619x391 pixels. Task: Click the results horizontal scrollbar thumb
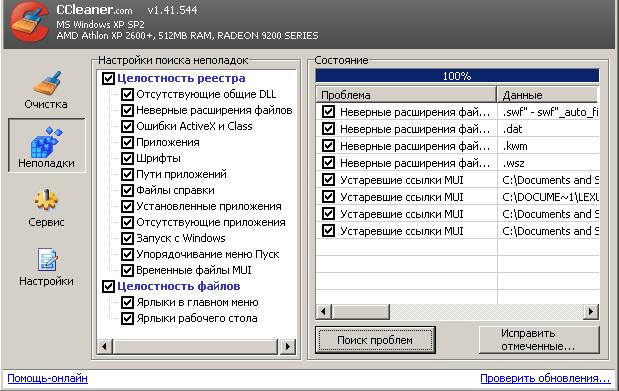click(x=360, y=312)
